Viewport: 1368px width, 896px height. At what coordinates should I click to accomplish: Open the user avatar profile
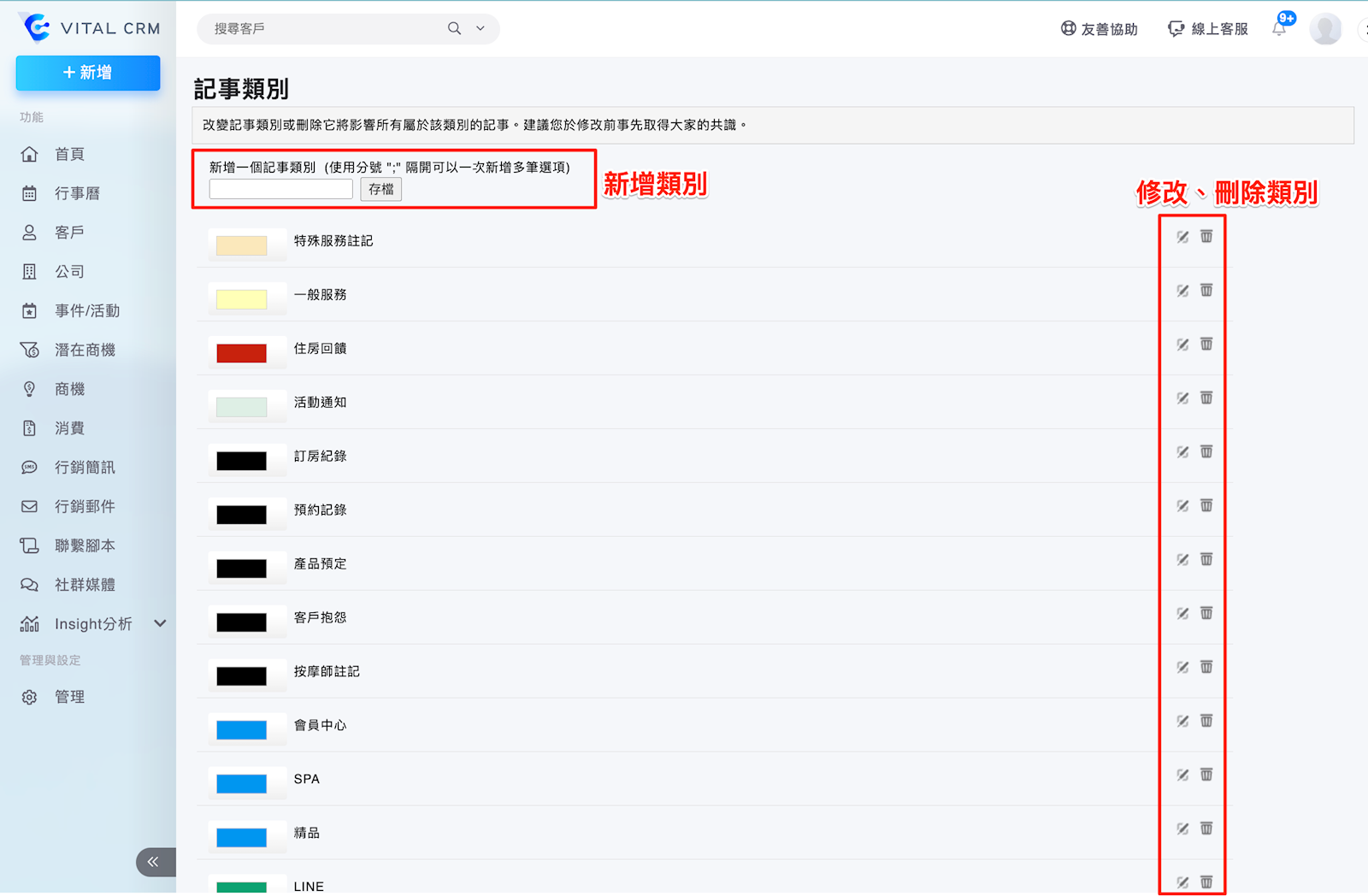pos(1325,29)
